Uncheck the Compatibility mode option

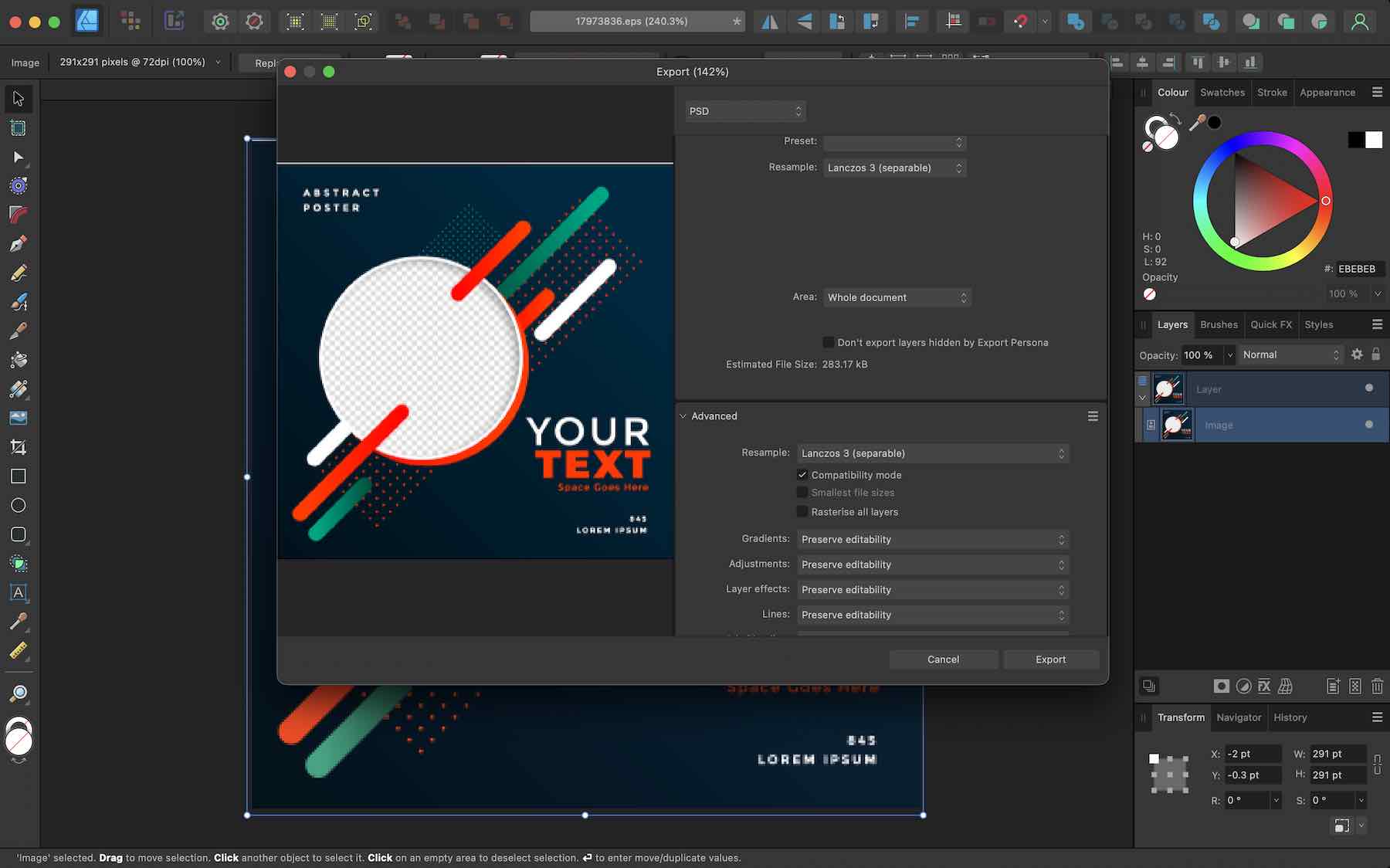pyautogui.click(x=803, y=475)
